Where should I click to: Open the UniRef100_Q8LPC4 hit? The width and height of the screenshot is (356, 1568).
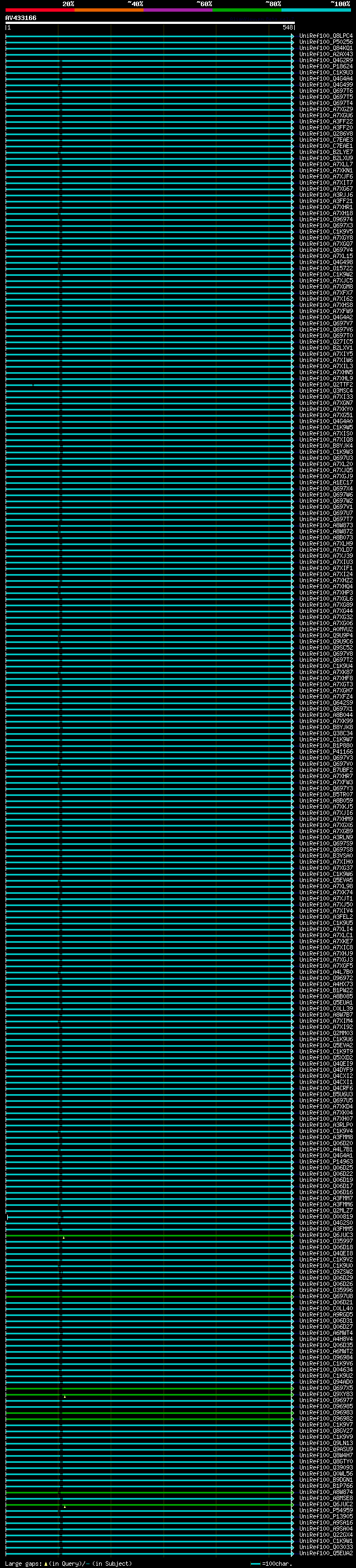tap(325, 35)
